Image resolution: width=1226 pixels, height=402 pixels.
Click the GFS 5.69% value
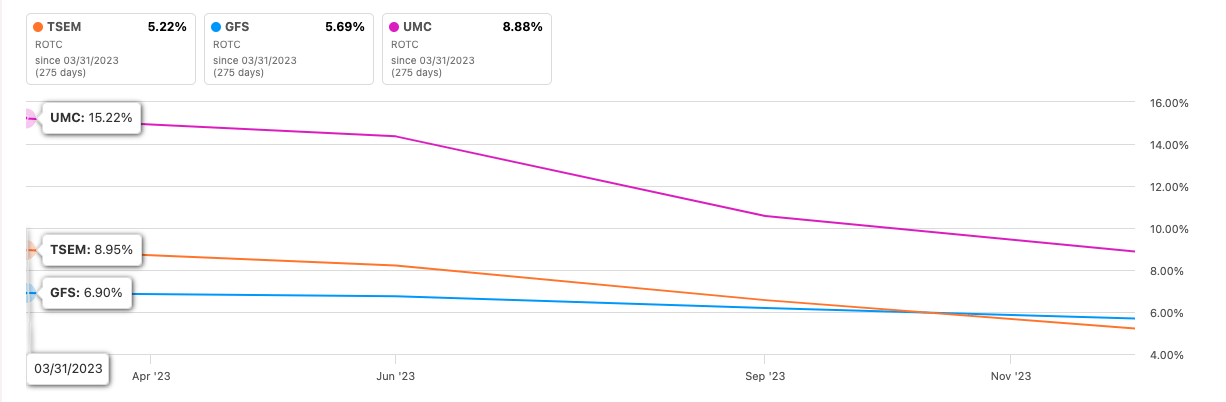tap(344, 27)
